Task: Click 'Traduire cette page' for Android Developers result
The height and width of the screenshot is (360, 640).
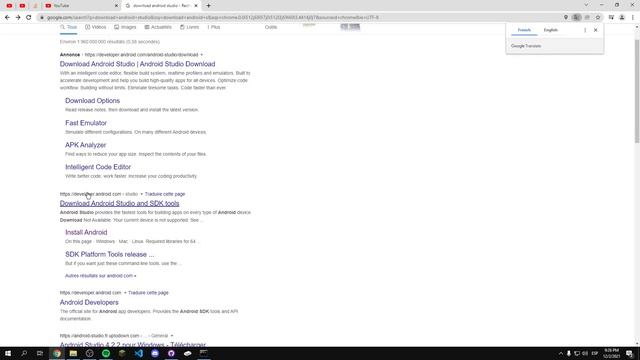Action: (x=148, y=293)
